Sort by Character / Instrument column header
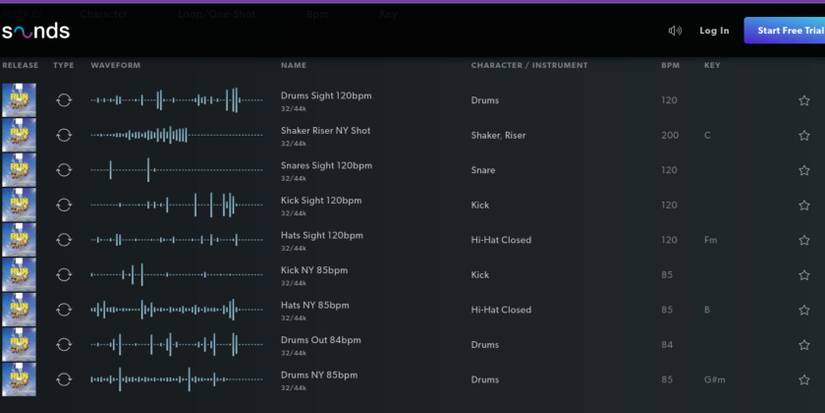 click(529, 65)
